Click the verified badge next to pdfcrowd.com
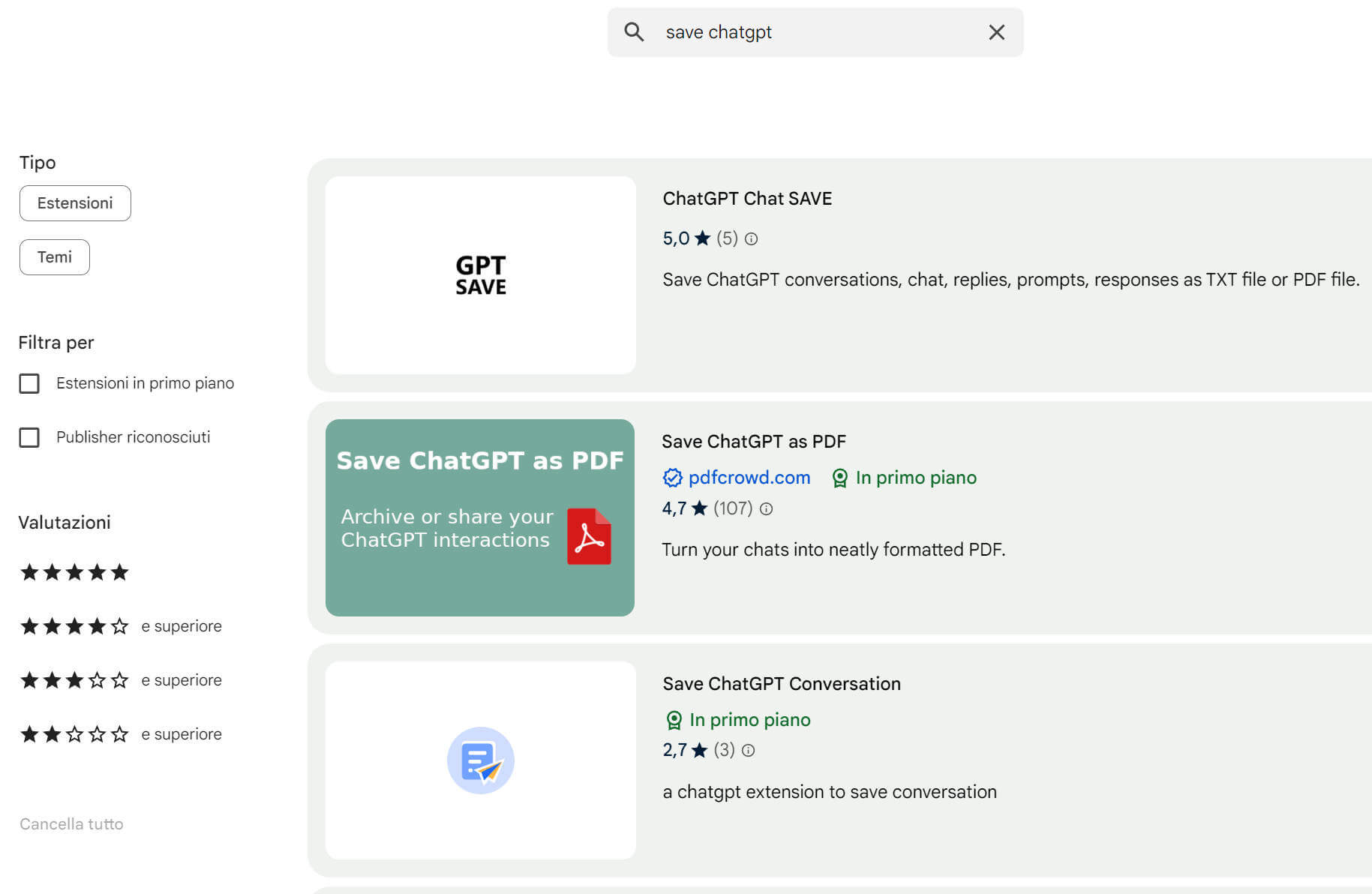The height and width of the screenshot is (894, 1372). [672, 478]
